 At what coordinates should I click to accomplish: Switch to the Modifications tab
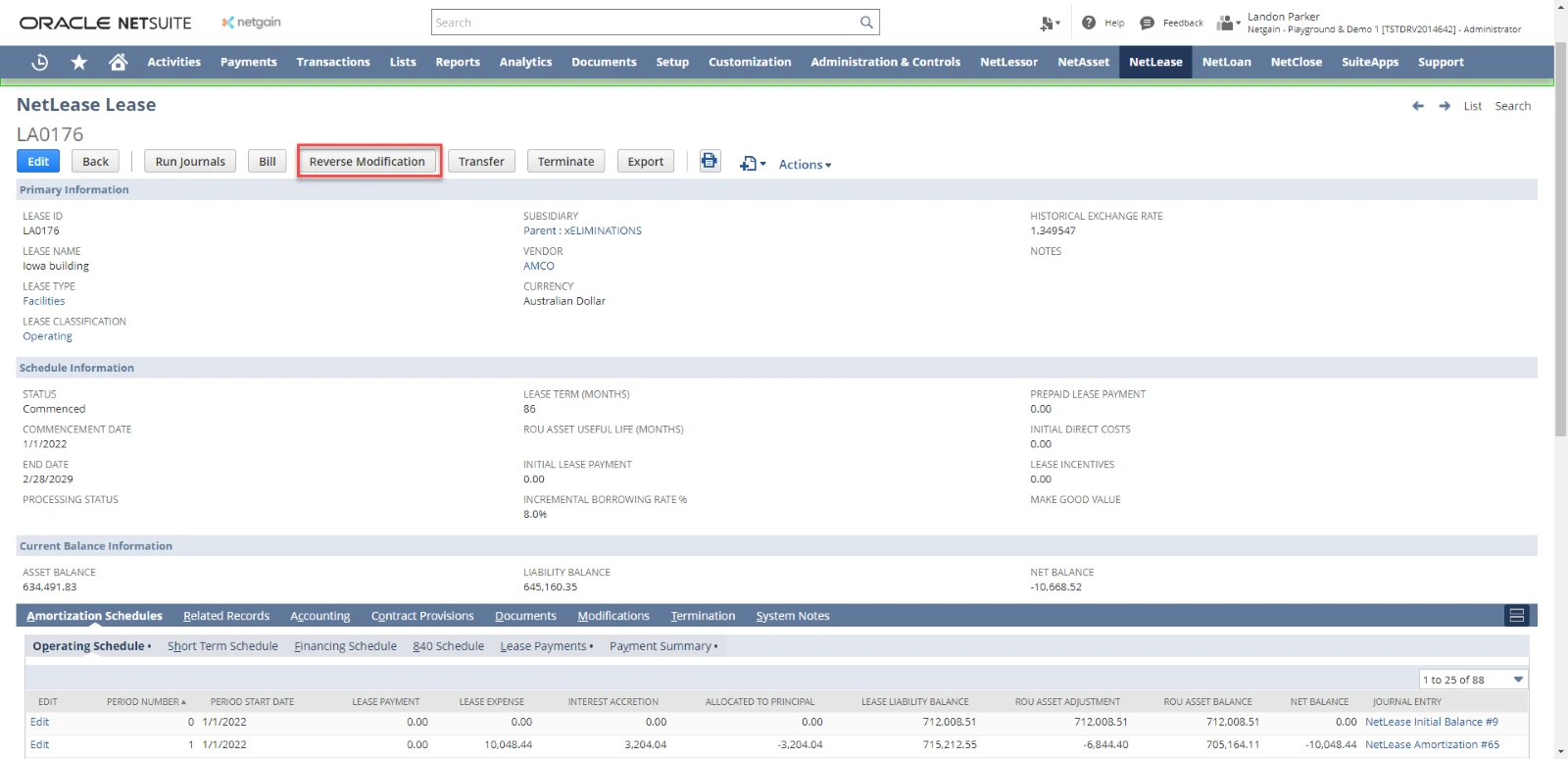click(x=613, y=616)
